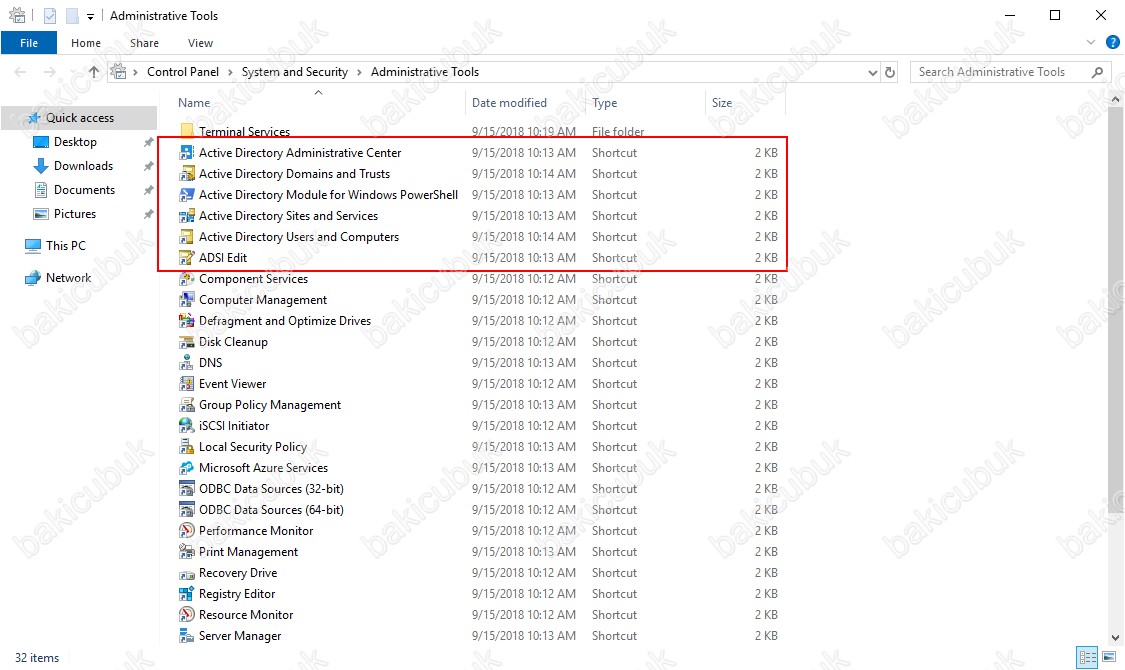Select the Performance Monitor icon

pyautogui.click(x=186, y=531)
